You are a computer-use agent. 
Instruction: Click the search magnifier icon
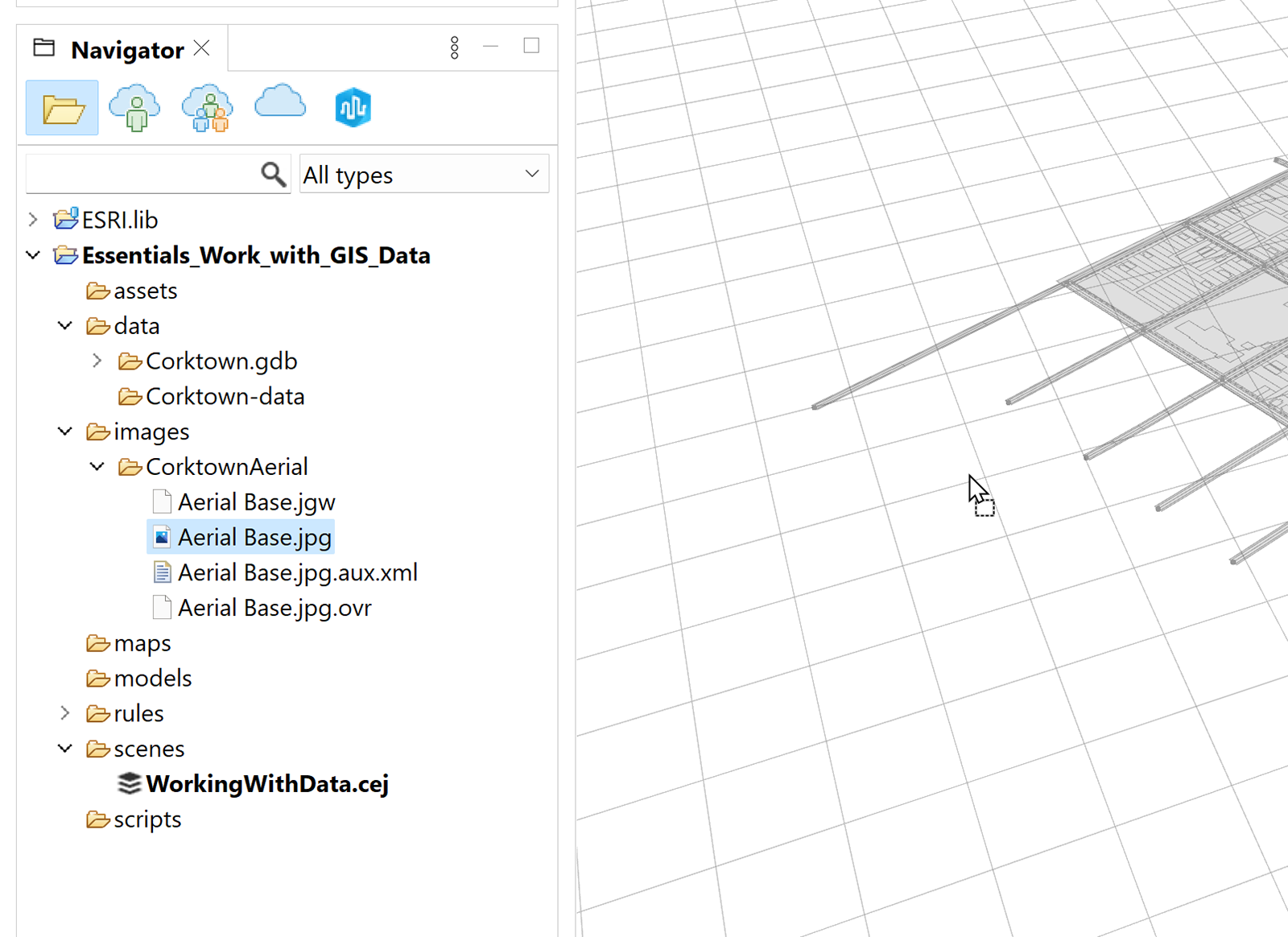pos(273,173)
